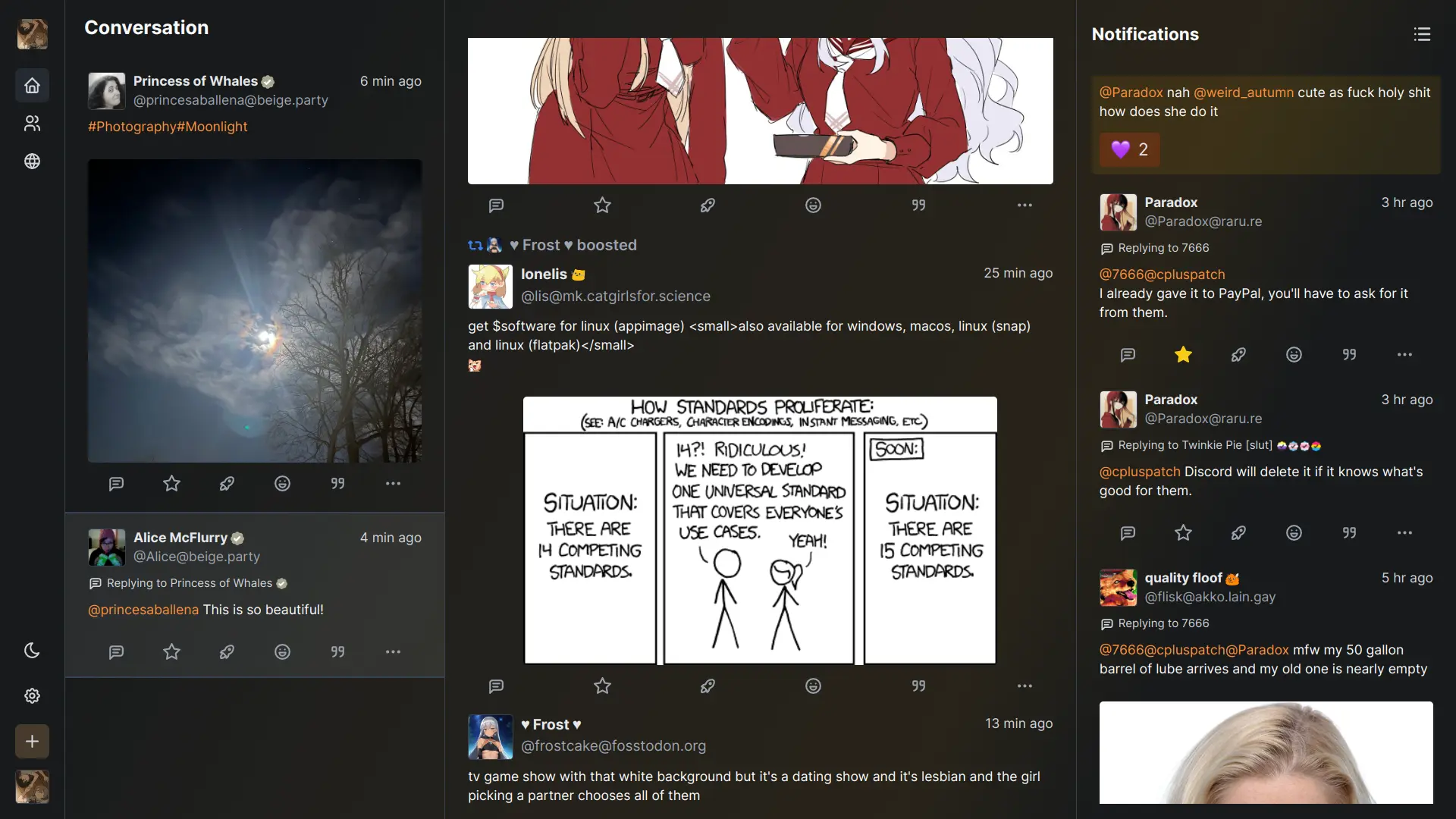Click the star/favorite icon on lonelis post

click(602, 685)
